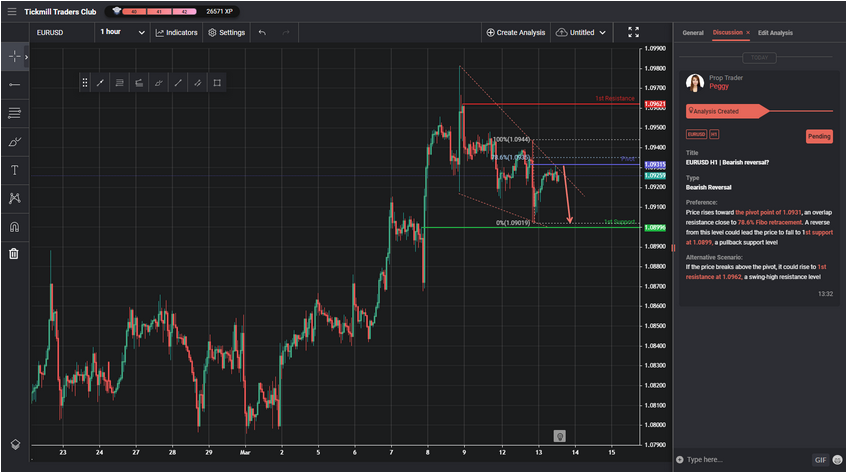Viewport: 846px width, 472px height.
Task: Pick the trend line tool in floating toolbar
Action: coord(100,83)
